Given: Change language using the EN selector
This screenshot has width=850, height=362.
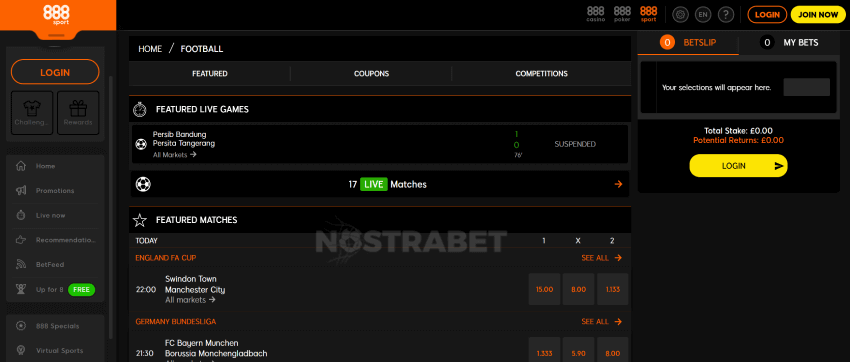Looking at the screenshot, I should point(703,15).
